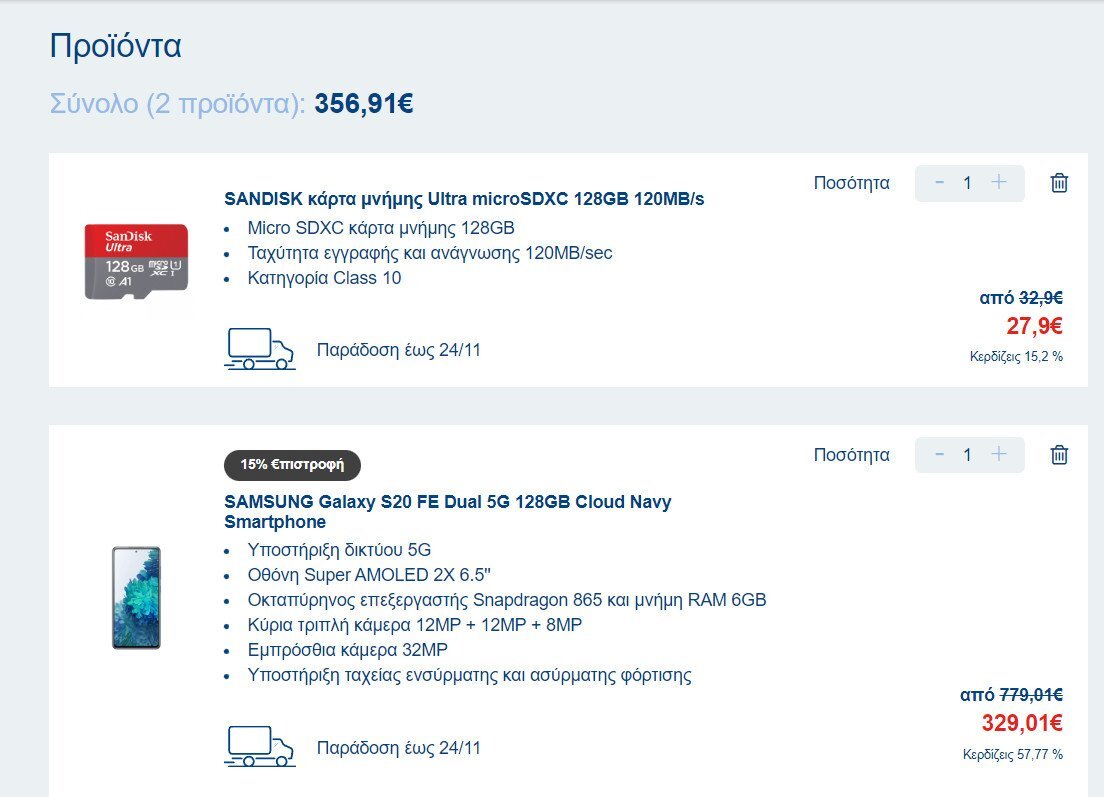Screen dimensions: 1104x797
Task: Delete the SAMSUNG Galaxy S20 FE from cart
Action: [1059, 455]
